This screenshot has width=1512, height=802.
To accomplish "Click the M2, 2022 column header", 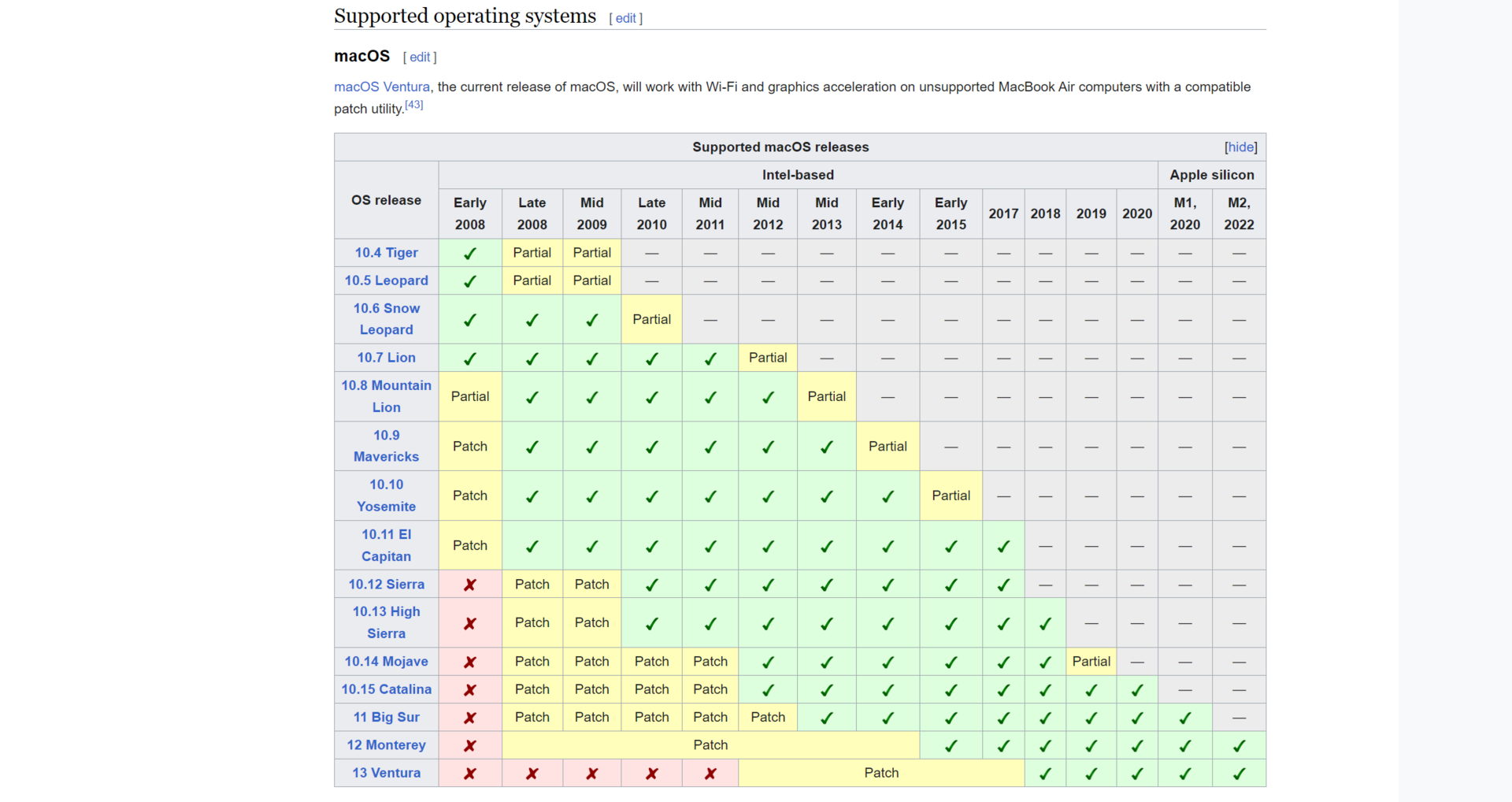I will [x=1239, y=213].
